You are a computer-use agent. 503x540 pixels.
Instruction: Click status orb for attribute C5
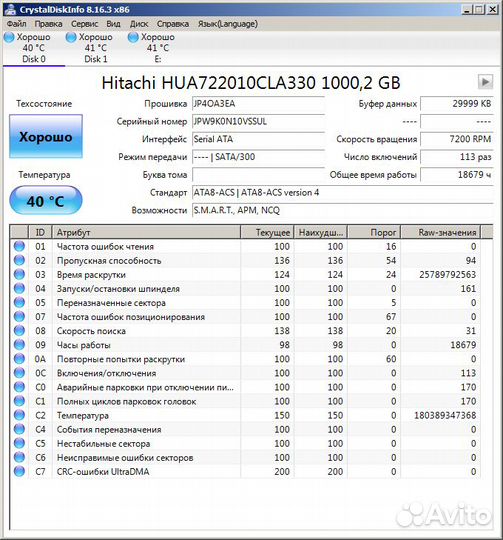pos(19,444)
